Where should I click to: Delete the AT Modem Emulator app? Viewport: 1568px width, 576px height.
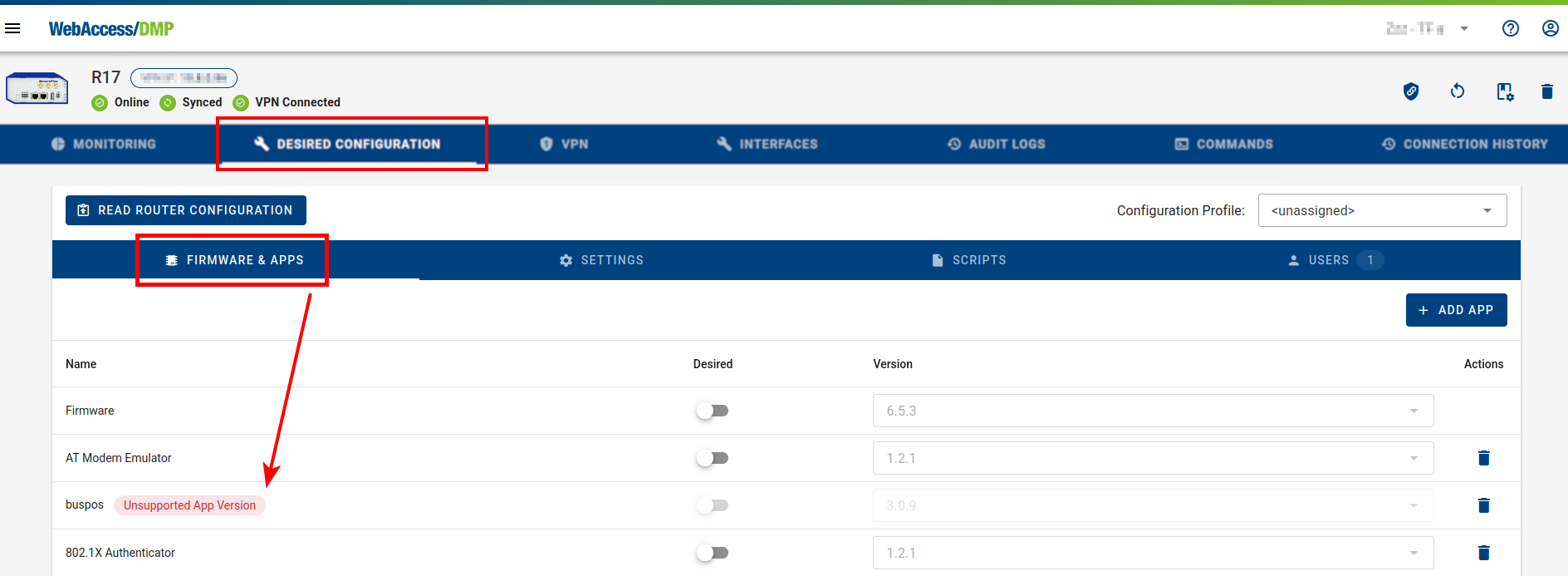(1483, 458)
